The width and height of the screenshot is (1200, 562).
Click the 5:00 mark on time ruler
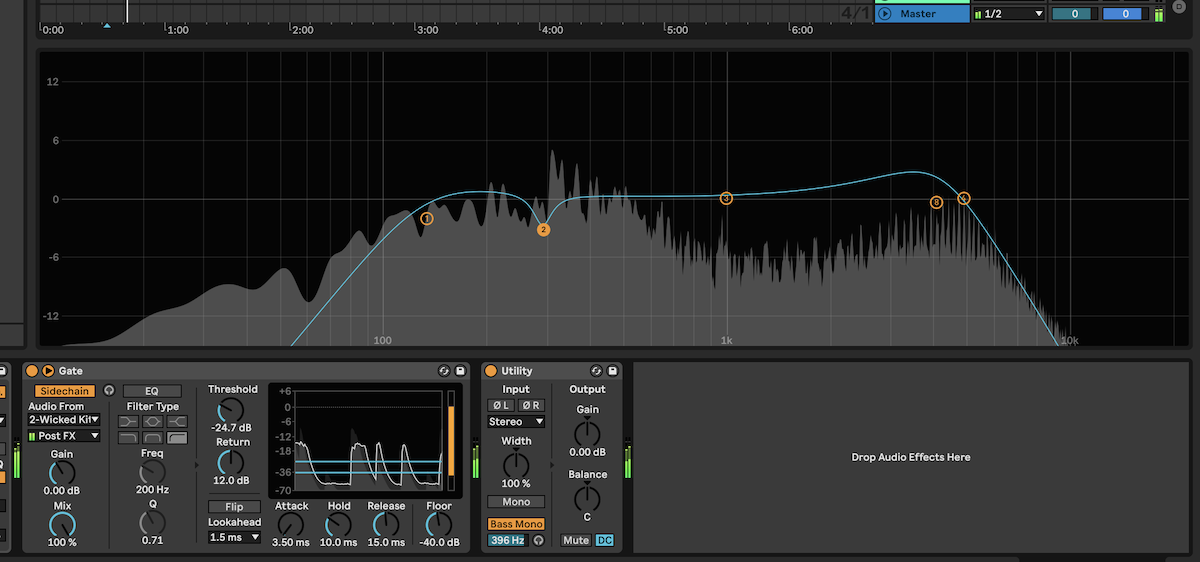(x=677, y=30)
